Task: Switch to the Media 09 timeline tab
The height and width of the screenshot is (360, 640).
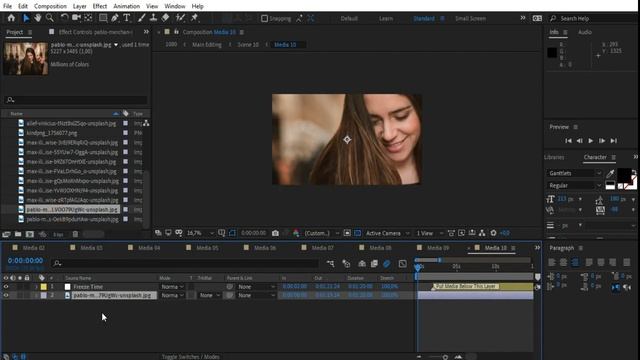Action: 438,248
